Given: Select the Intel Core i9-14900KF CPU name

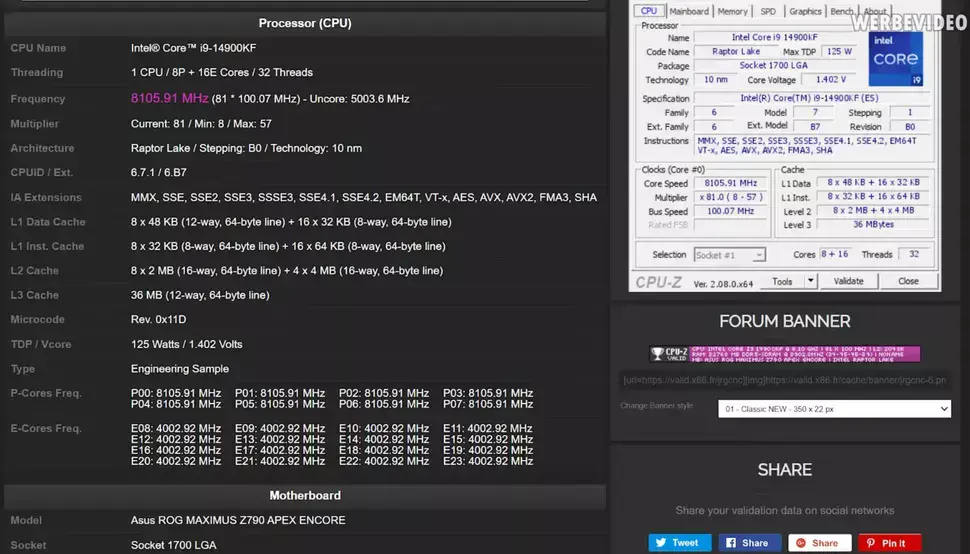Looking at the screenshot, I should [193, 48].
